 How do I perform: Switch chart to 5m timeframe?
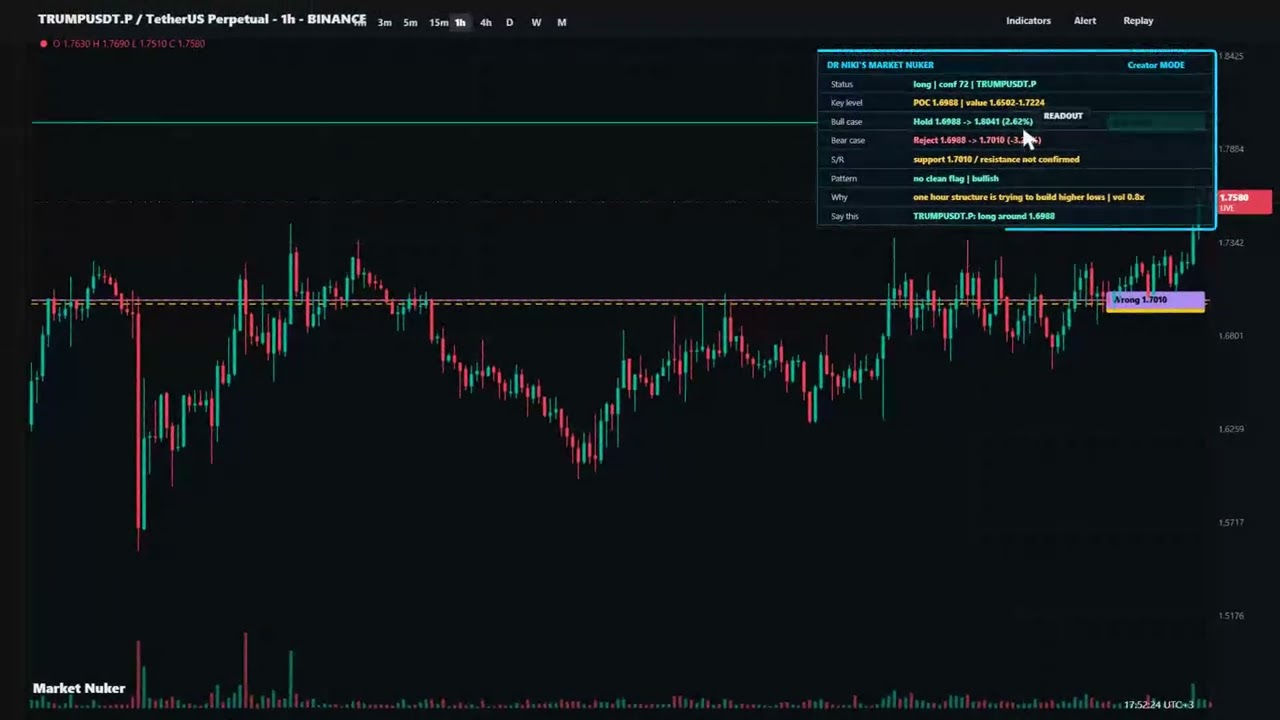410,22
